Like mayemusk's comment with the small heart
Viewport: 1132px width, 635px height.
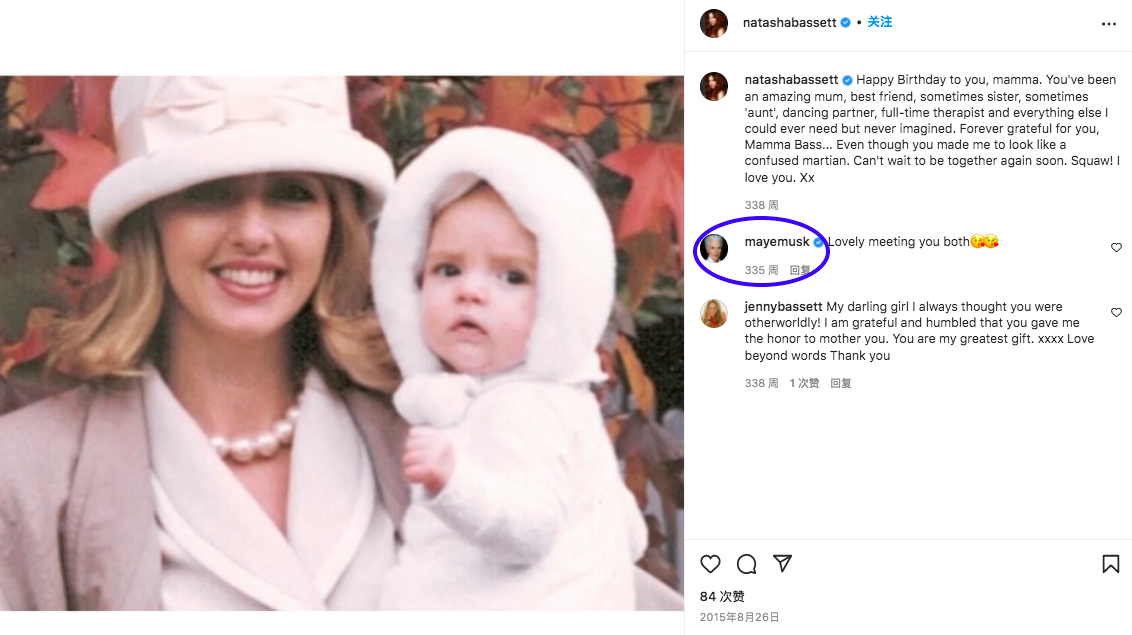pos(1116,248)
